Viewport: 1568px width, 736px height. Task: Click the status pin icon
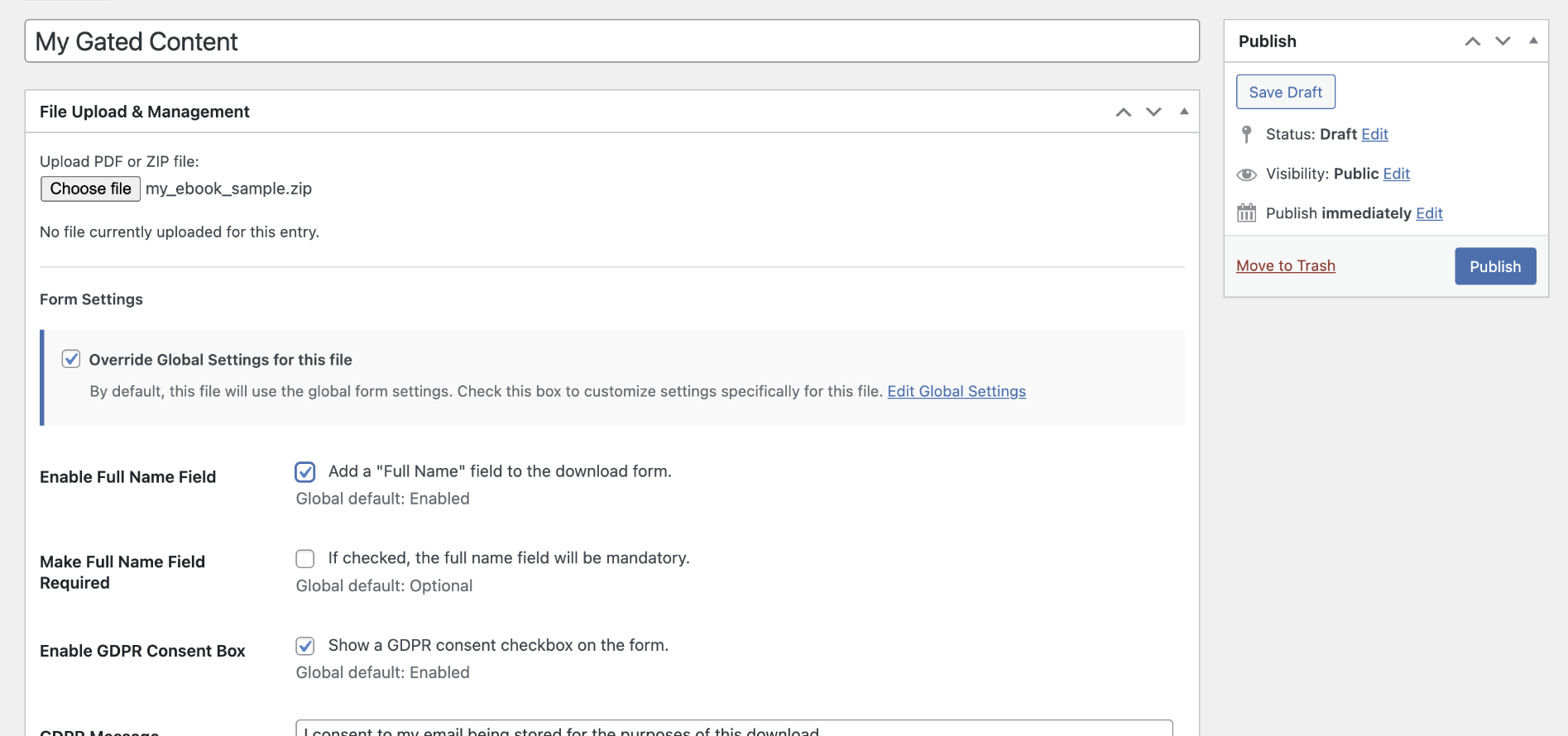1246,134
